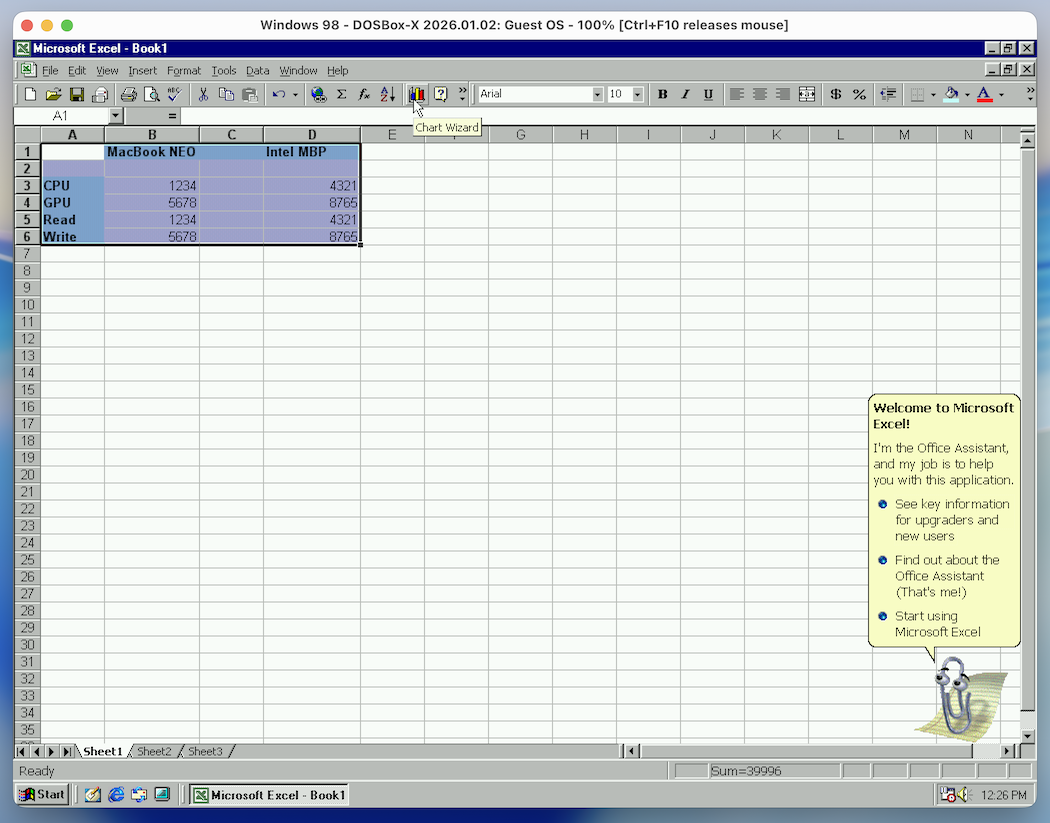
Task: Expand the Fill Color dropdown arrow
Action: 967,94
